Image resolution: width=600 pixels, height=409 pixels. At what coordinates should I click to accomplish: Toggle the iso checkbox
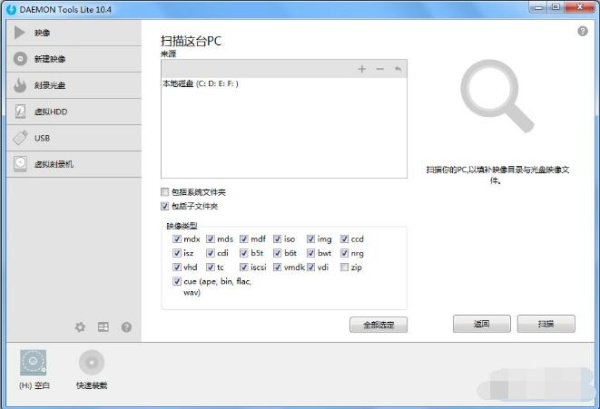(277, 239)
